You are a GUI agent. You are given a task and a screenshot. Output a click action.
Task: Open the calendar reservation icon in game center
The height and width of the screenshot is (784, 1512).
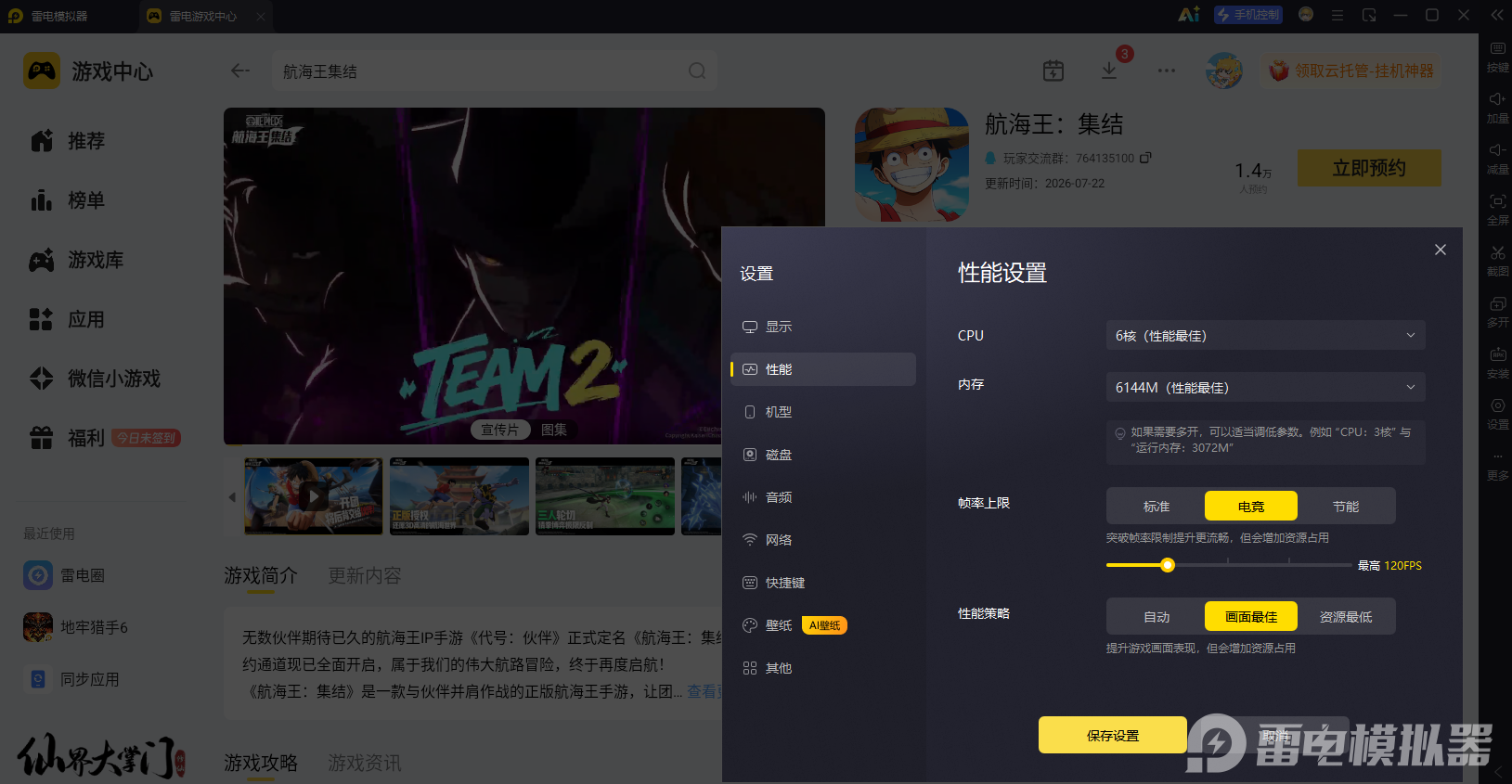coord(1053,71)
